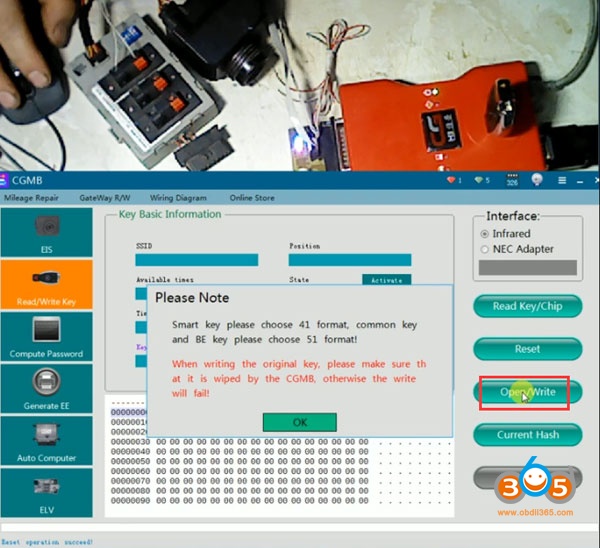600x548 pixels.
Task: Click the 'Smart key please choose 41 format' message
Action: pyautogui.click(x=294, y=332)
